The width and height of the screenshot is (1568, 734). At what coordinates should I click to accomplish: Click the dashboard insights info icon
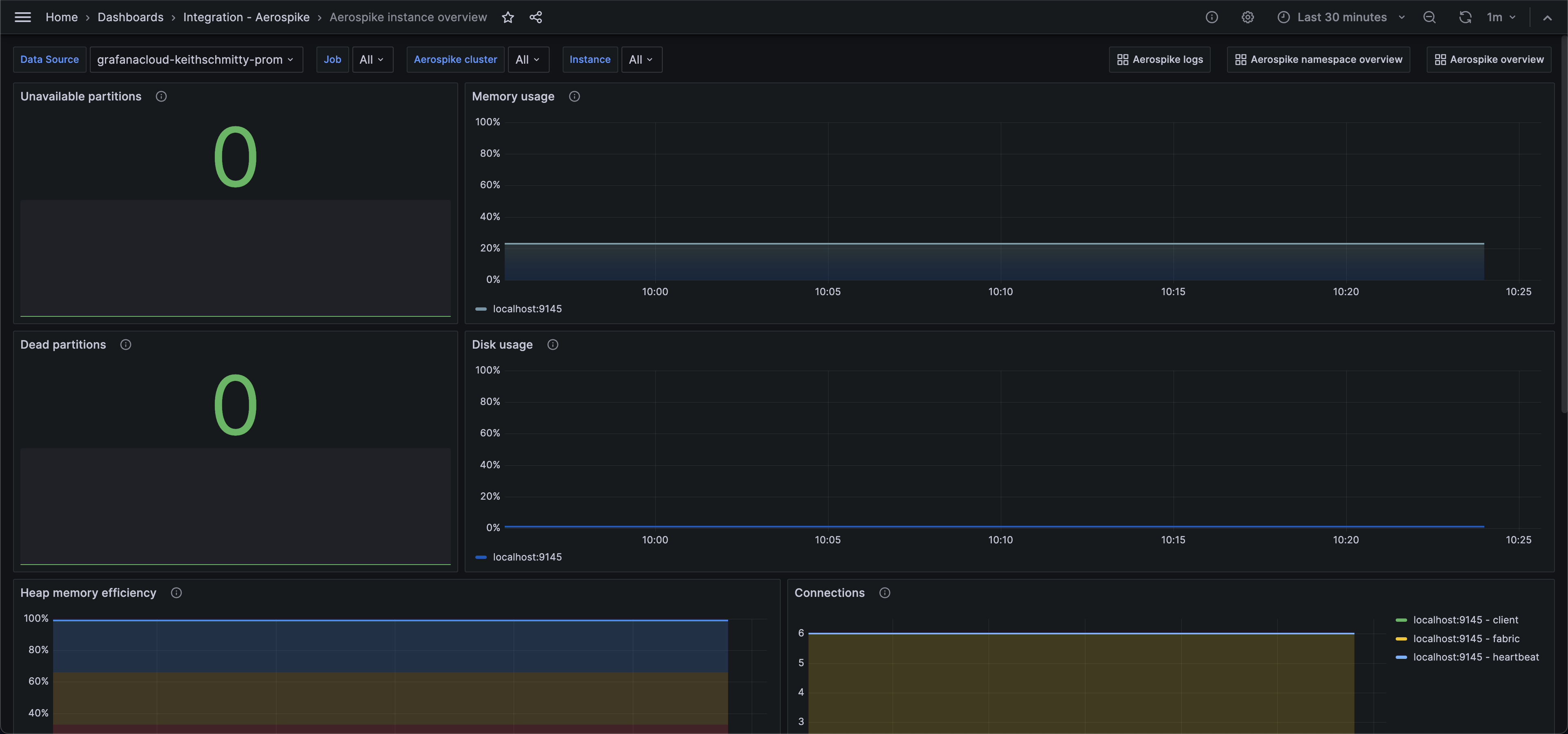tap(1211, 17)
